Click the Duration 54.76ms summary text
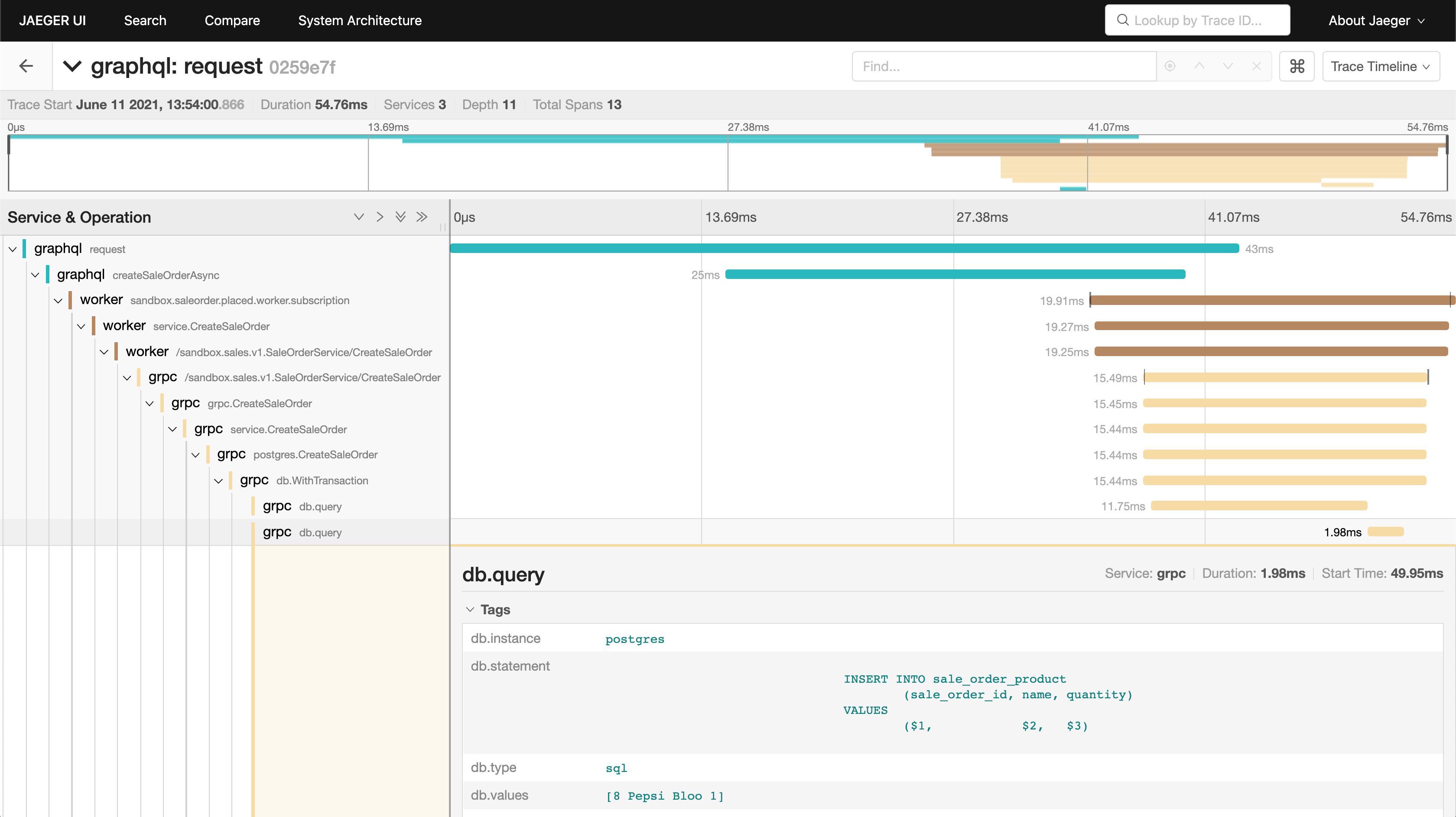This screenshot has width=1456, height=817. click(314, 104)
